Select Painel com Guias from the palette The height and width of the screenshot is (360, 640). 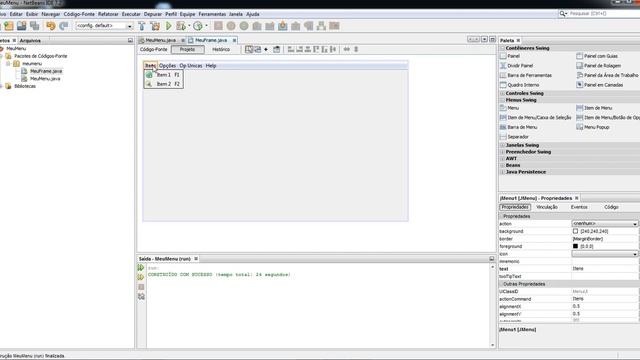(x=597, y=56)
